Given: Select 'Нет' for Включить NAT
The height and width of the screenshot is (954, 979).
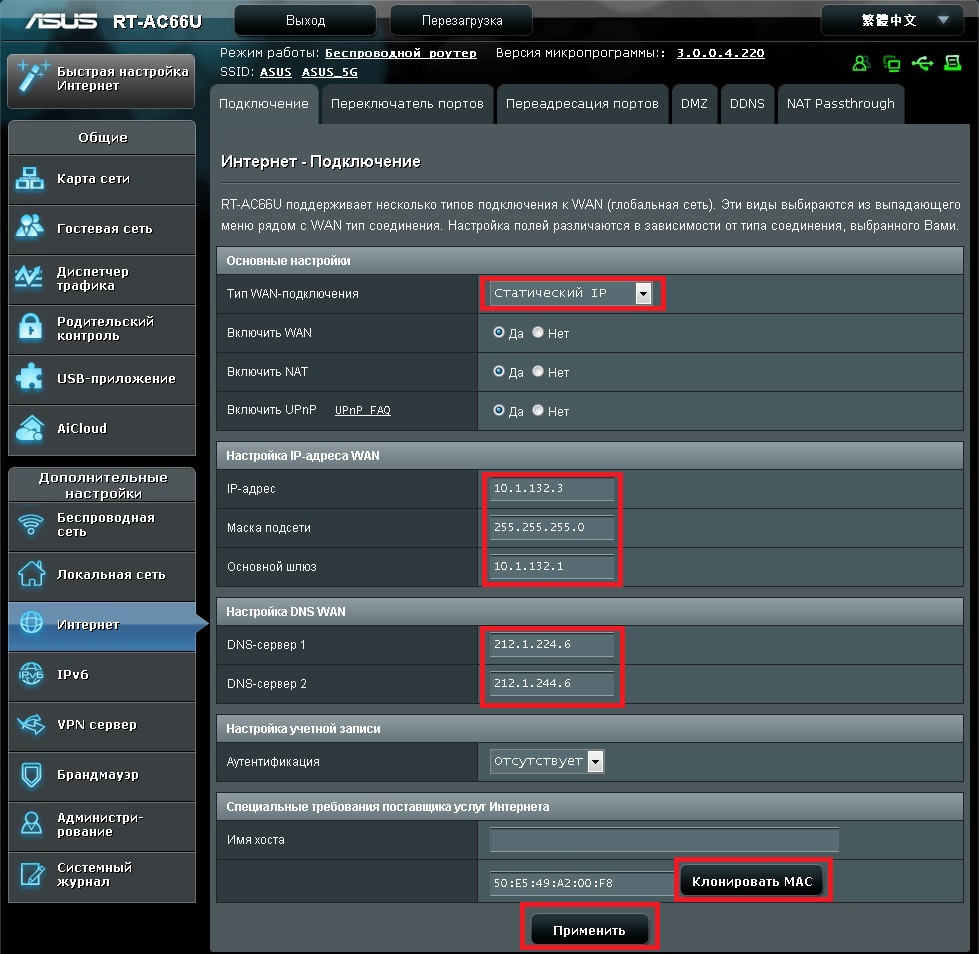Looking at the screenshot, I should point(538,372).
